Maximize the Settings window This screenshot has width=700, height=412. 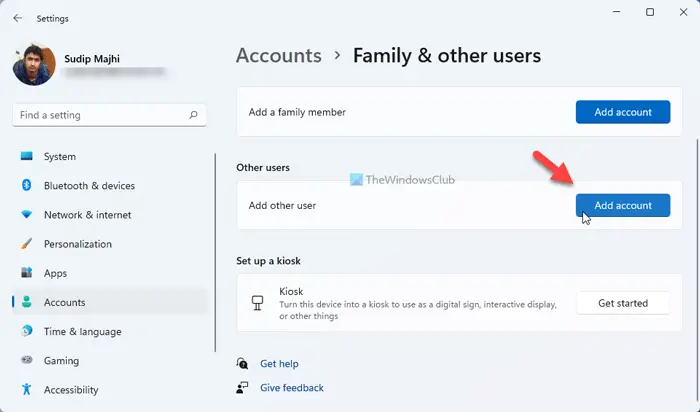tap(650, 12)
